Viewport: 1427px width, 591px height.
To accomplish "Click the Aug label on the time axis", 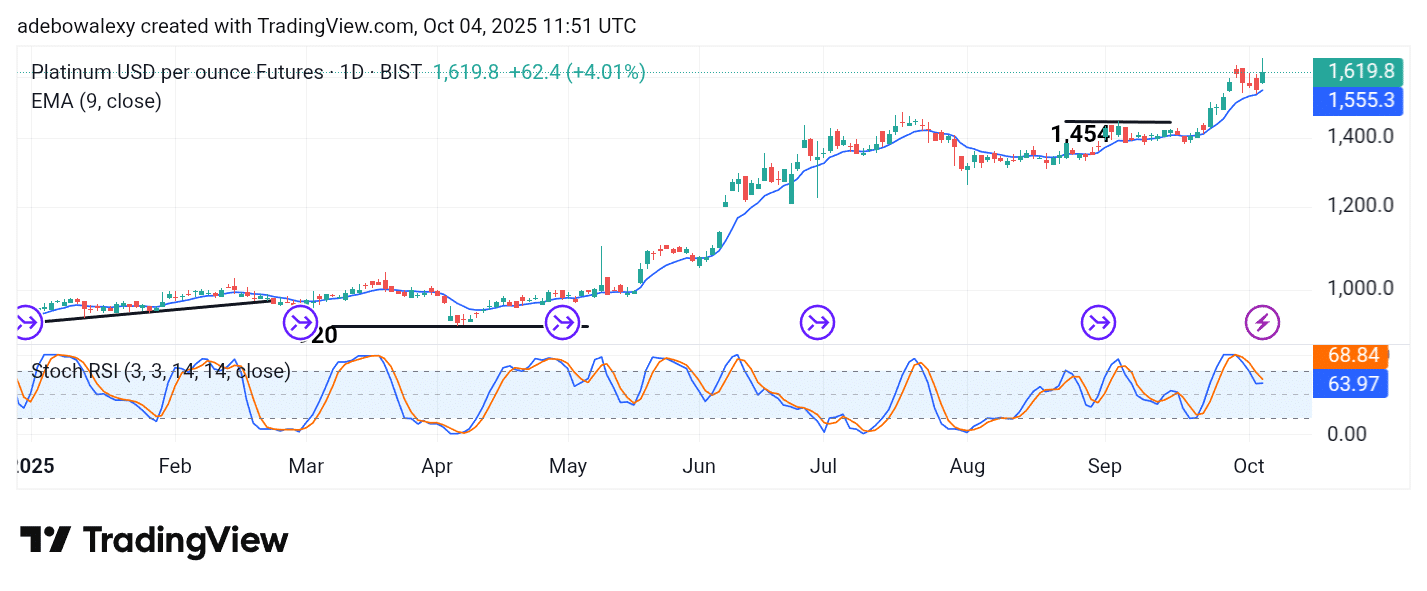I will [x=967, y=466].
